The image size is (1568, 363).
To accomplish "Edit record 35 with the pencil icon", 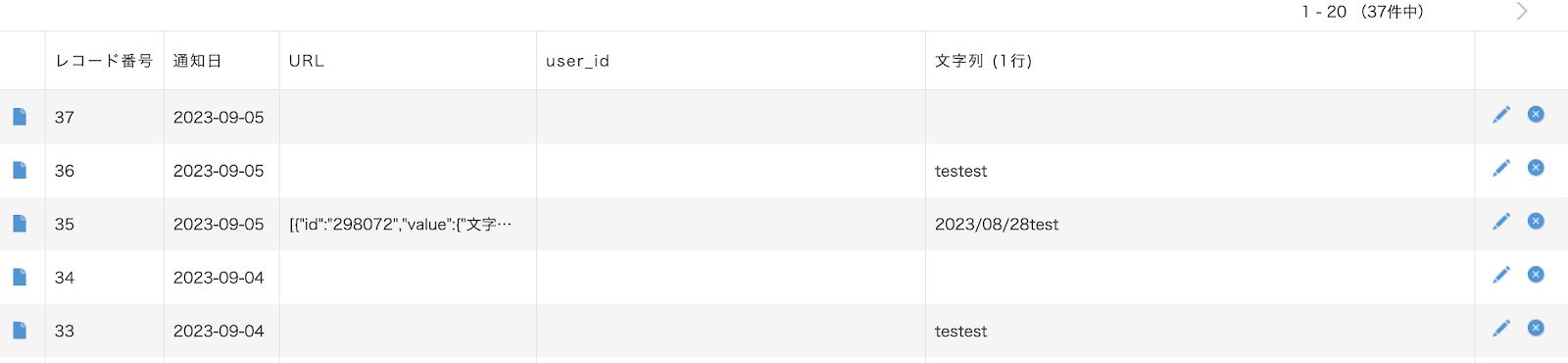I will pyautogui.click(x=1501, y=222).
